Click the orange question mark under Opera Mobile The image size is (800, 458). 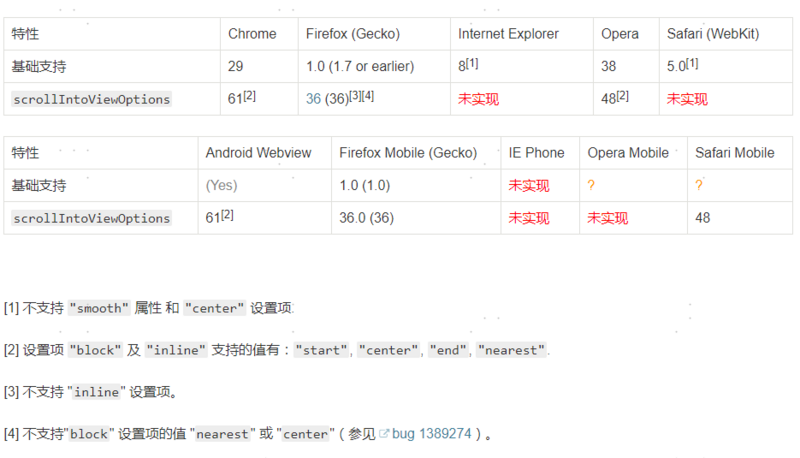(x=591, y=185)
